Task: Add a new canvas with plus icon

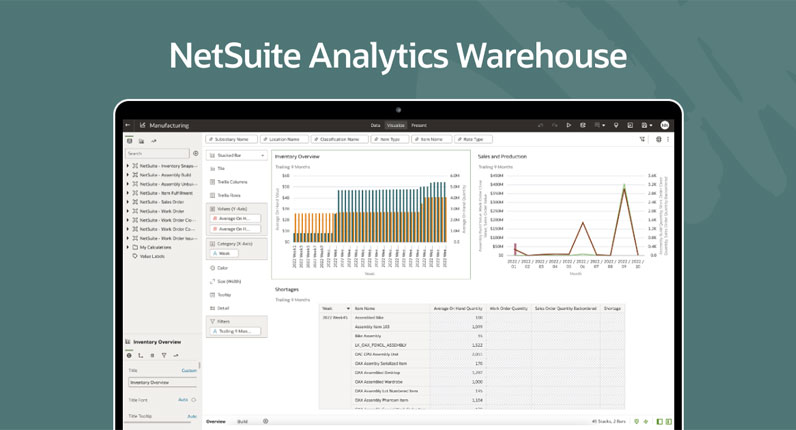Action: (x=265, y=421)
